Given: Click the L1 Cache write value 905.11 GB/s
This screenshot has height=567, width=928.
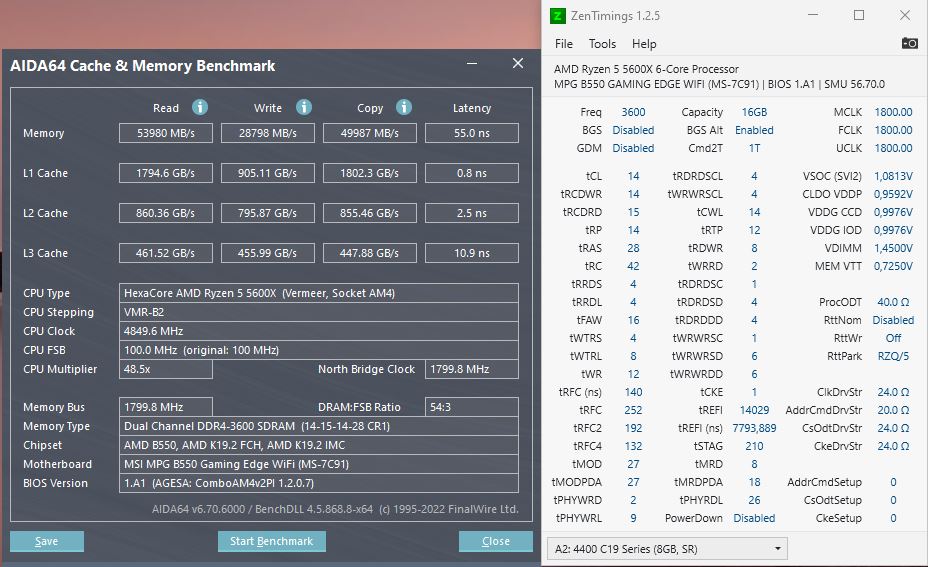Looking at the screenshot, I should pos(268,173).
